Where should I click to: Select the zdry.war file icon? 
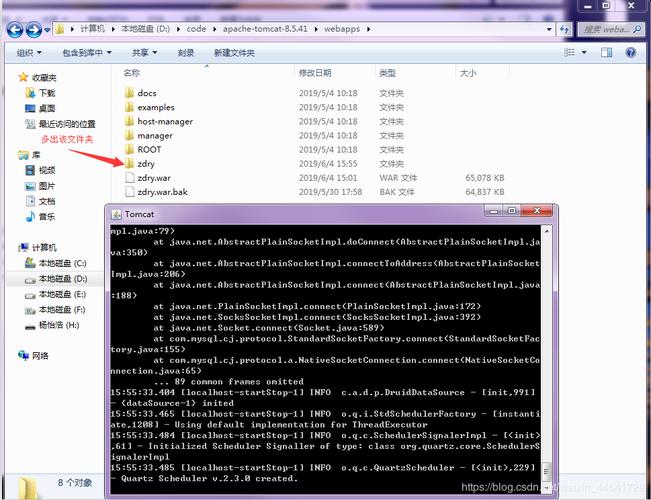[130, 177]
